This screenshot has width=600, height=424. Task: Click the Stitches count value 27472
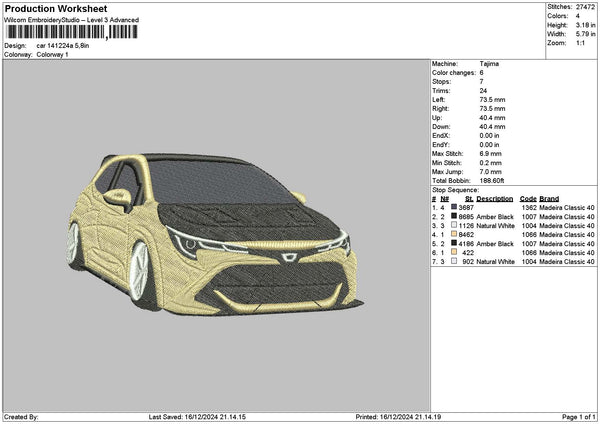[586, 6]
